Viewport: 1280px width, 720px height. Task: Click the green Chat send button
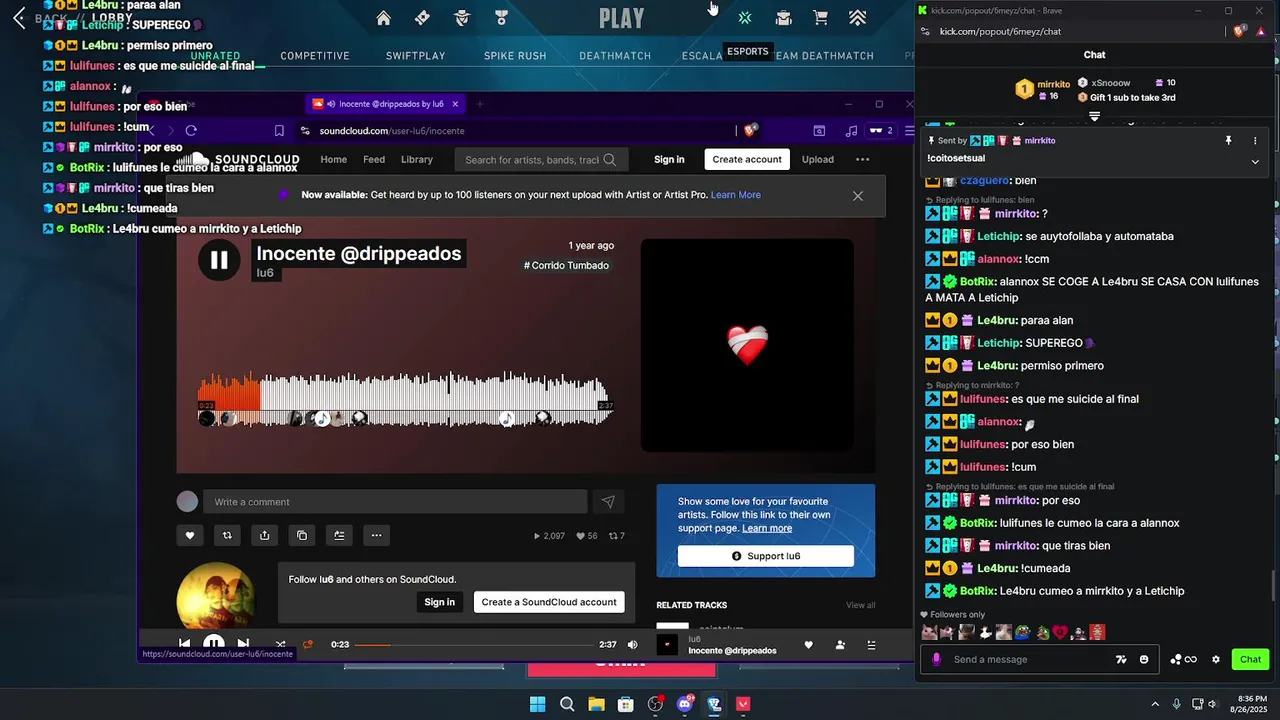click(1250, 659)
